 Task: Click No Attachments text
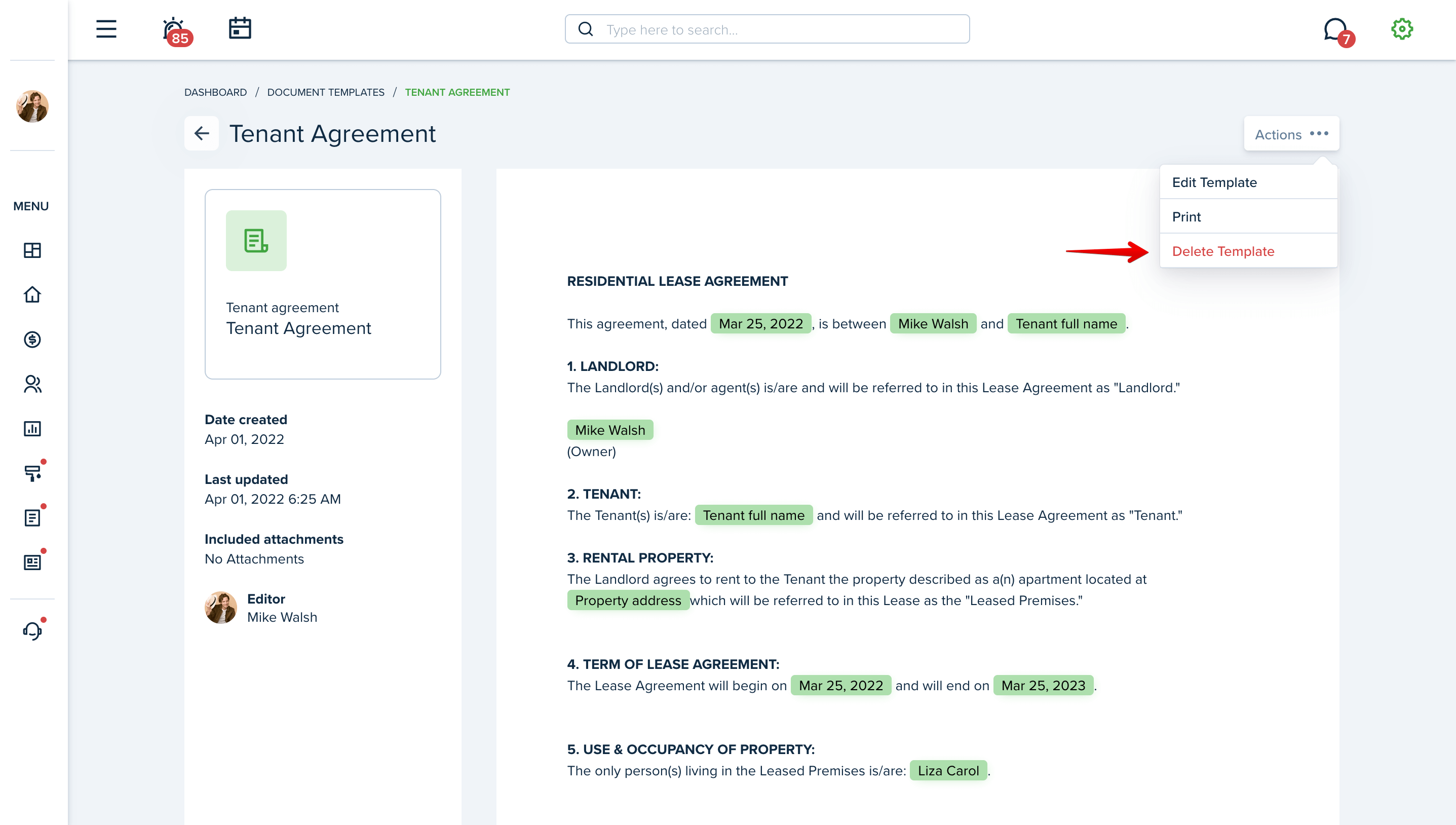coord(254,558)
